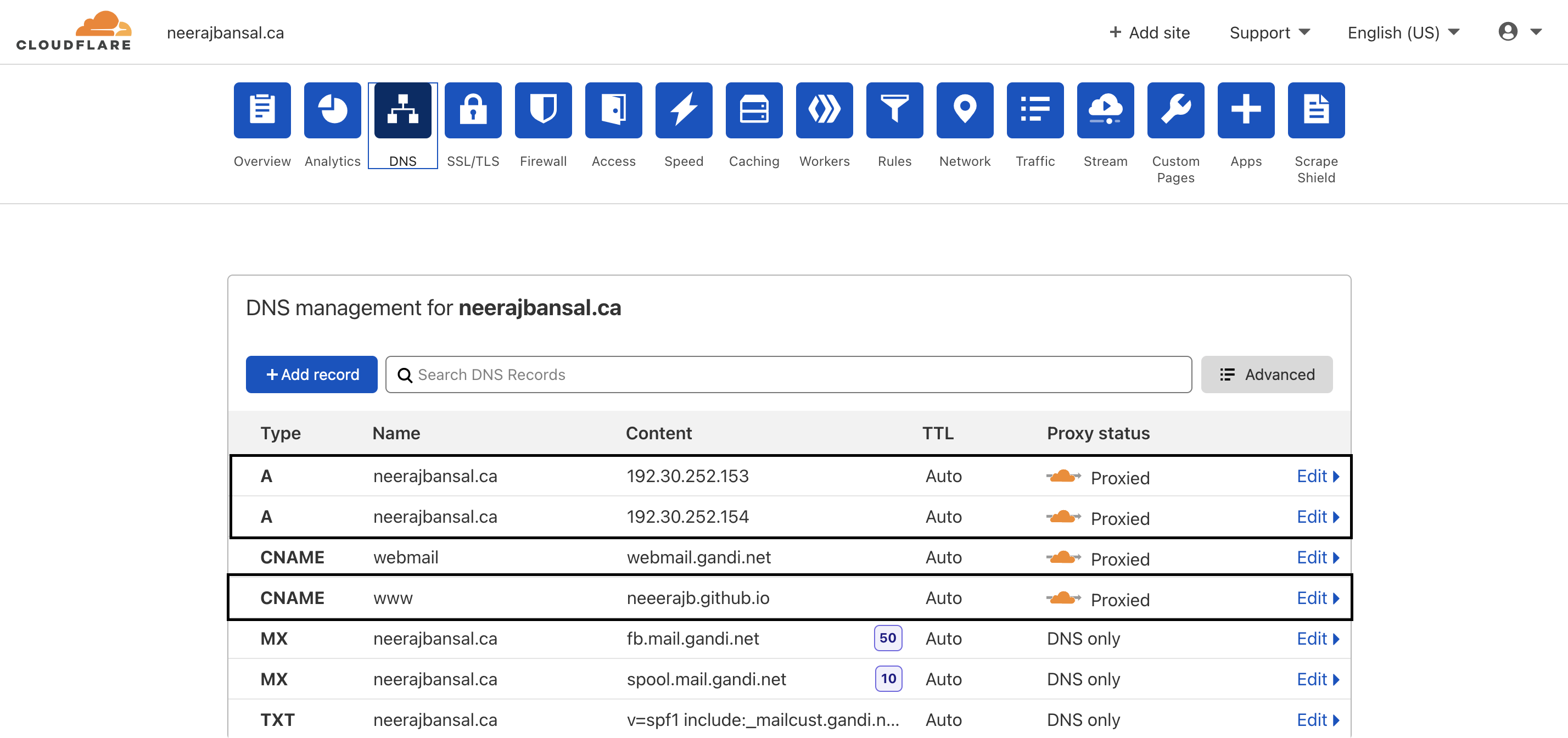The height and width of the screenshot is (738, 1568).
Task: Open the Rules funnel icon
Action: point(895,110)
